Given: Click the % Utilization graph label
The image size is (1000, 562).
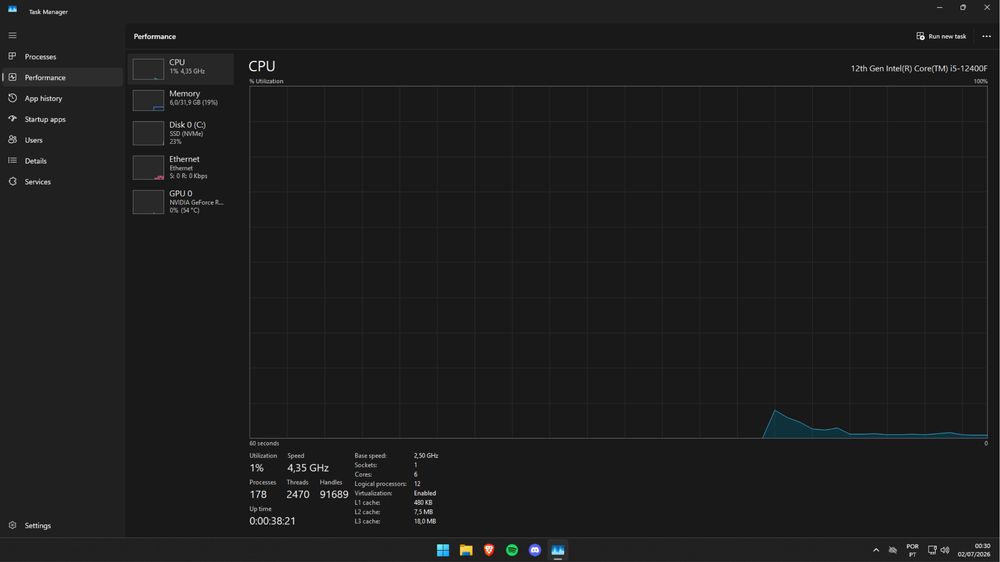Looking at the screenshot, I should [267, 81].
